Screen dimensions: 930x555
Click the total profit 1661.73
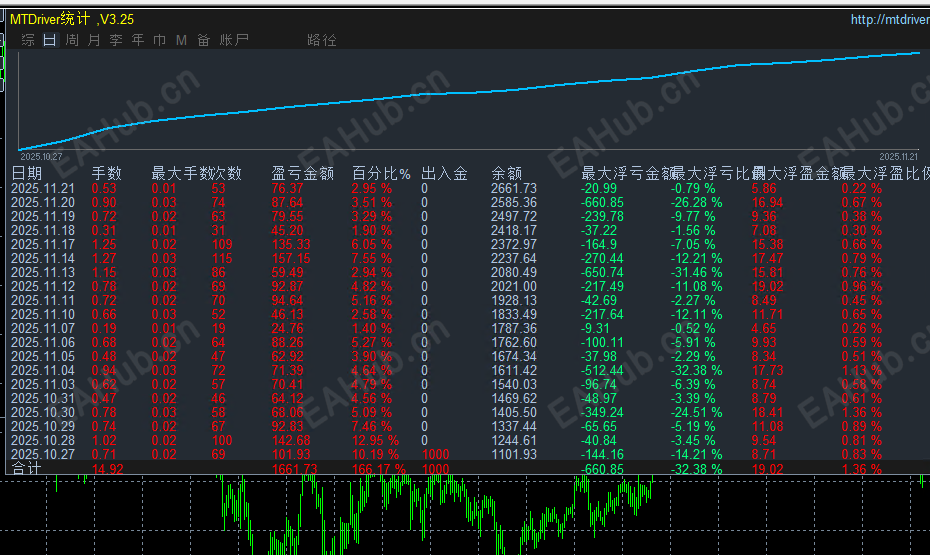pos(295,468)
